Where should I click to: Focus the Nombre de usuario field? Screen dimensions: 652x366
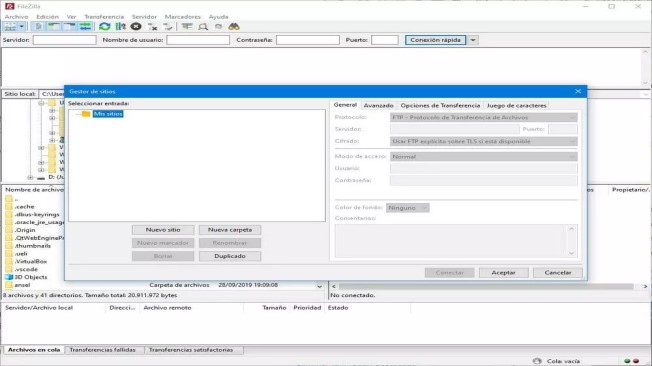point(198,40)
